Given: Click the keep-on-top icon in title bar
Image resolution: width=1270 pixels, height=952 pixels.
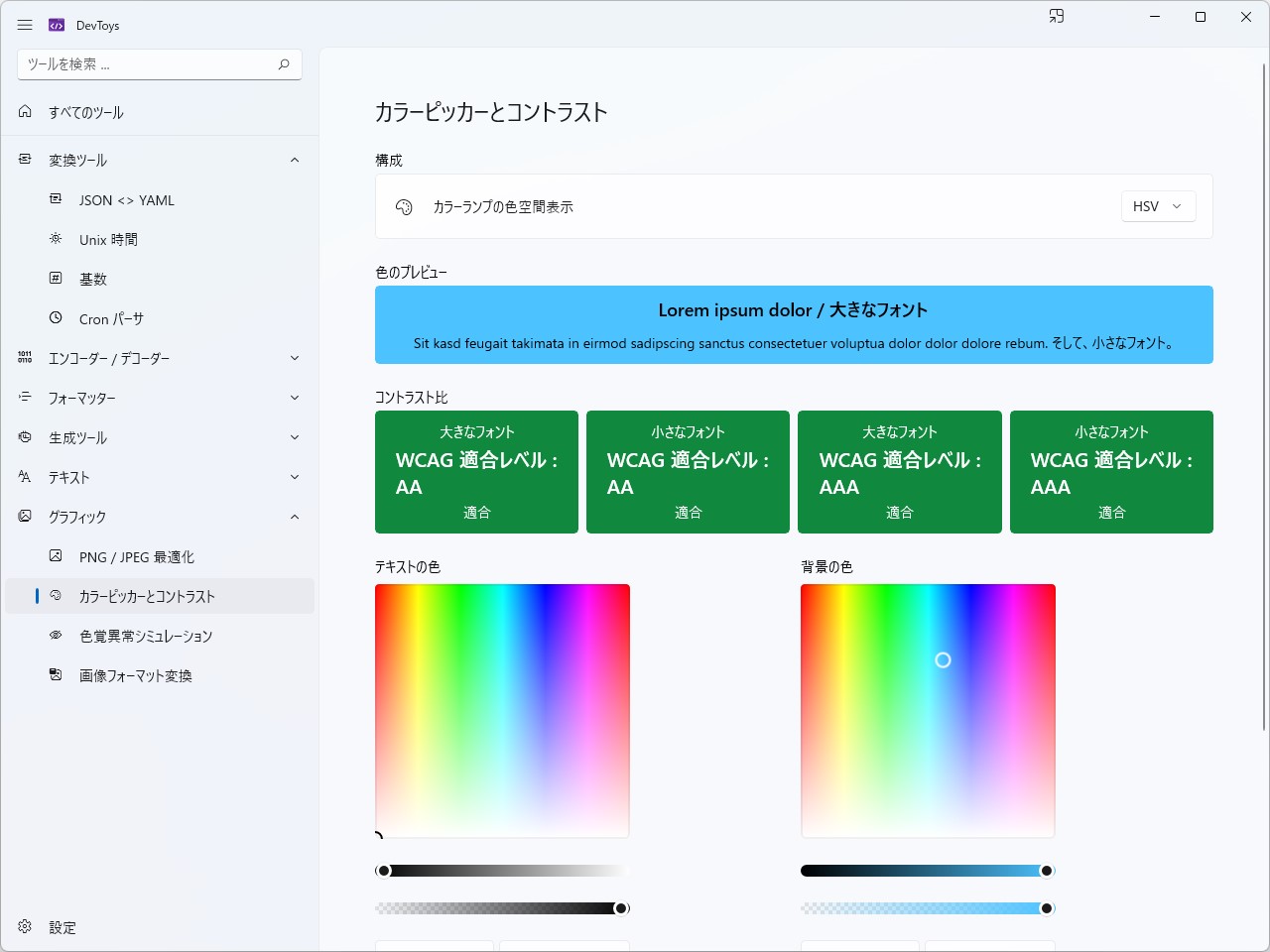Looking at the screenshot, I should tap(1057, 16).
